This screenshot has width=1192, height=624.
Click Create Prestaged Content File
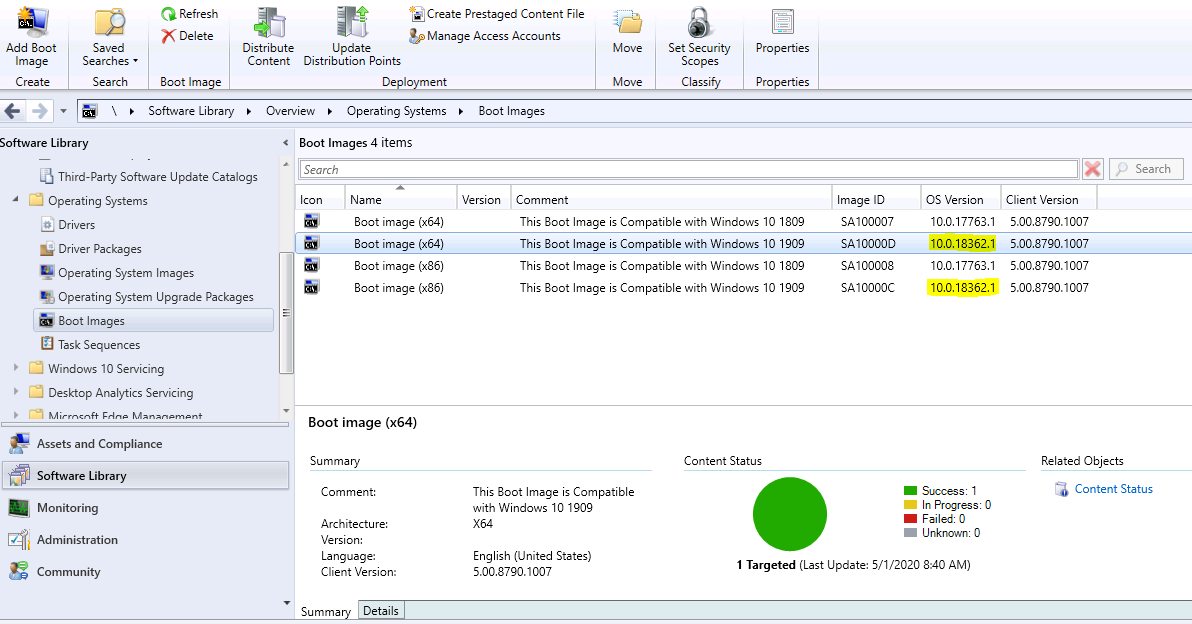point(496,14)
